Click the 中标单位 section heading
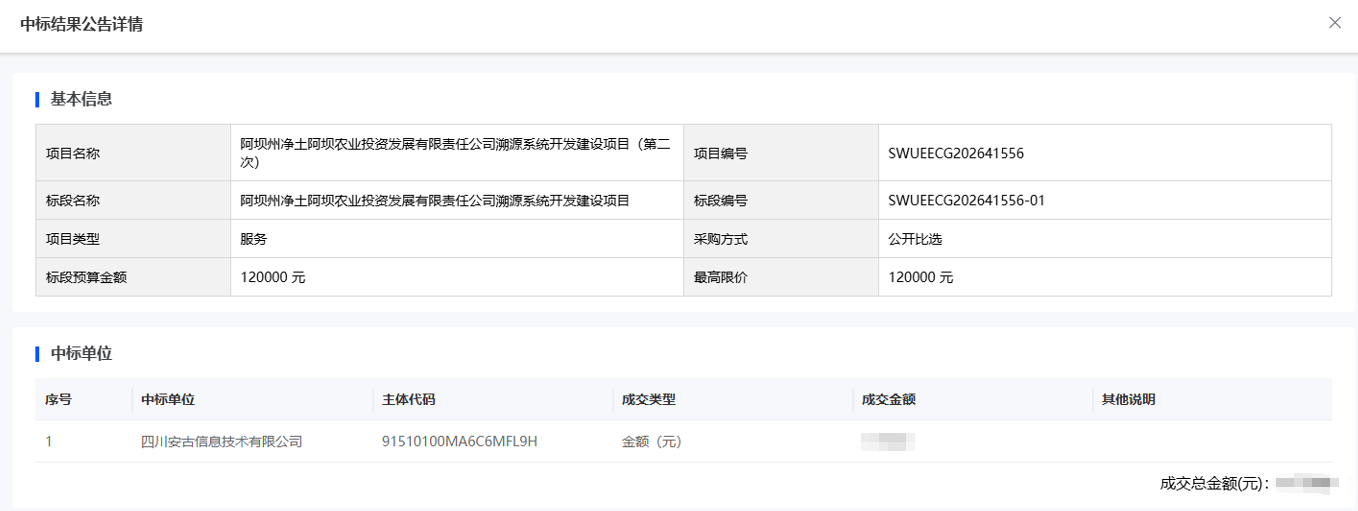This screenshot has width=1358, height=511. [x=81, y=353]
